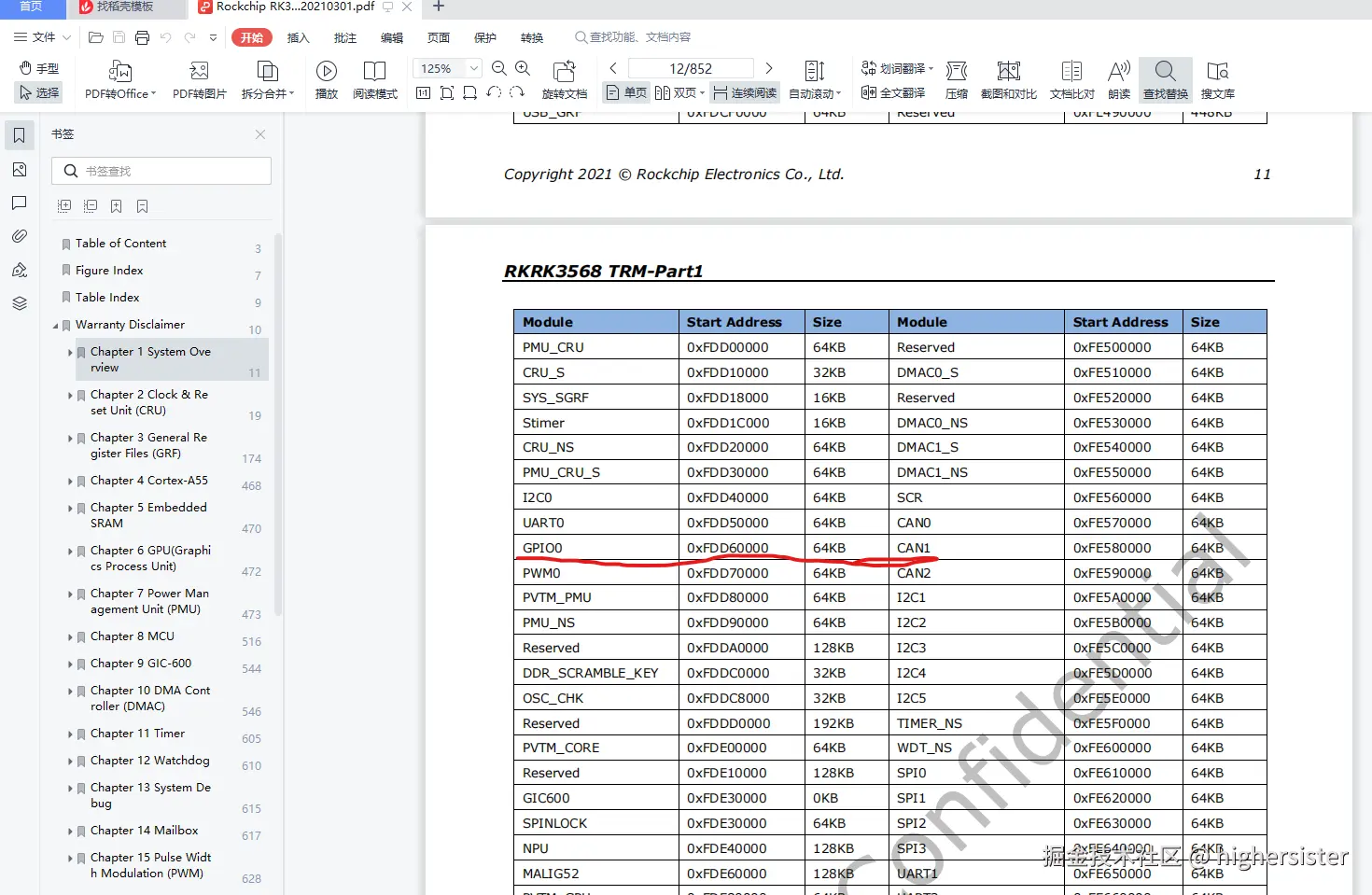Image resolution: width=1372 pixels, height=895 pixels.
Task: Open the zoom level 125% dropdown
Action: click(474, 68)
